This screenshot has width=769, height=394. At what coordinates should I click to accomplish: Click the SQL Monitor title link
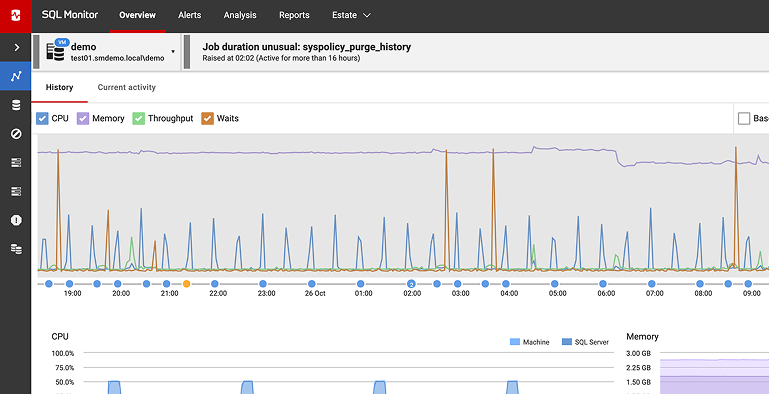tap(70, 15)
